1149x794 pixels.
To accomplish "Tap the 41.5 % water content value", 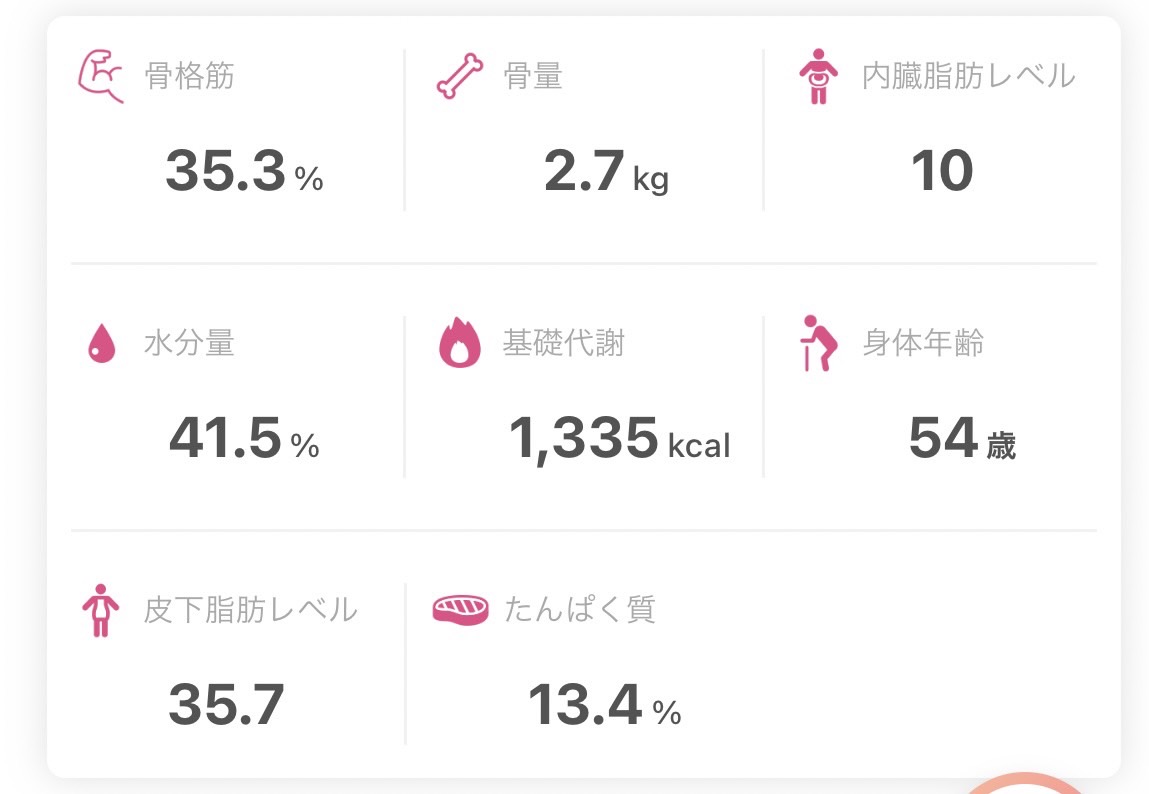I will point(244,438).
